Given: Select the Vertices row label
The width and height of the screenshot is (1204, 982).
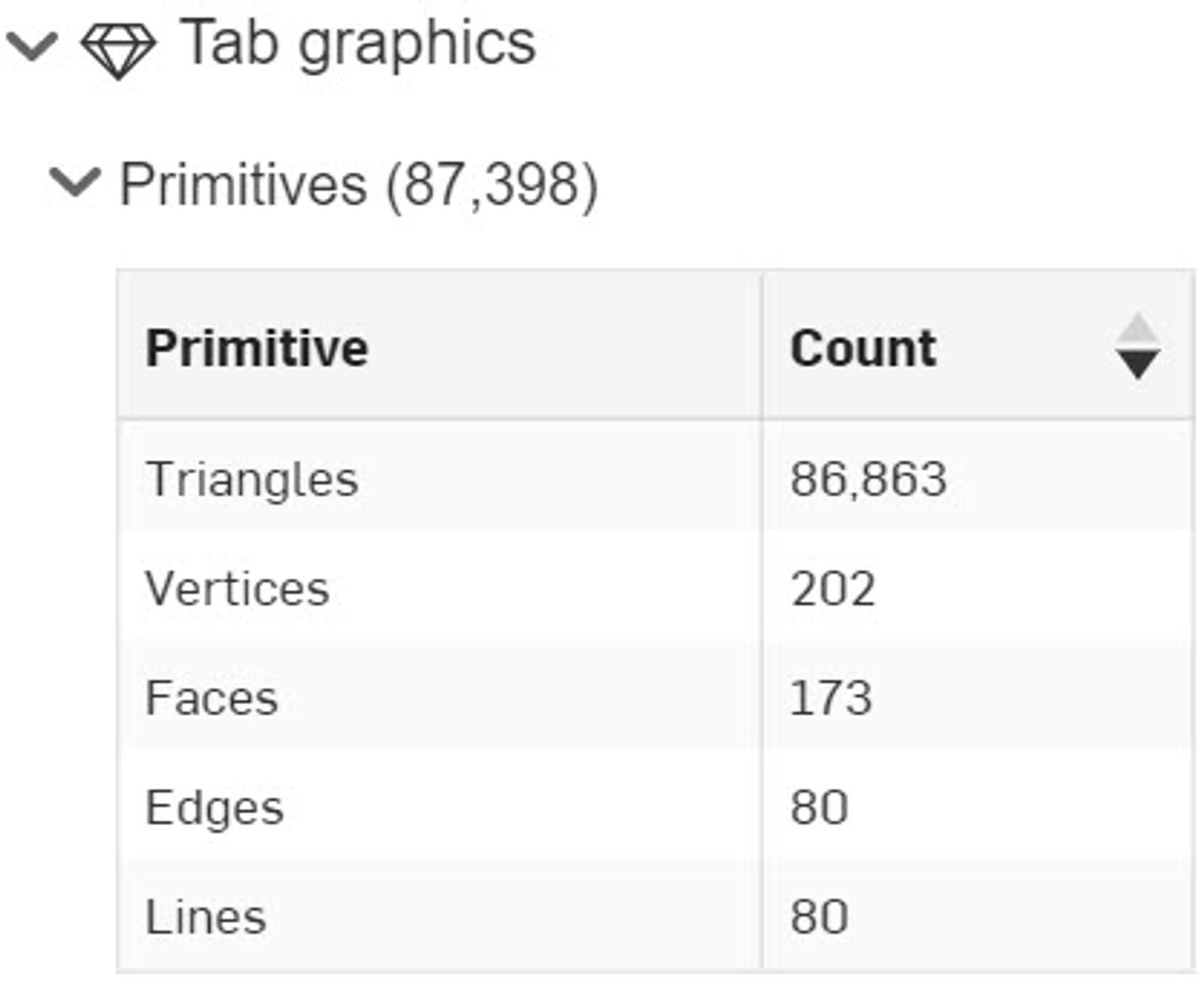Looking at the screenshot, I should coord(237,588).
